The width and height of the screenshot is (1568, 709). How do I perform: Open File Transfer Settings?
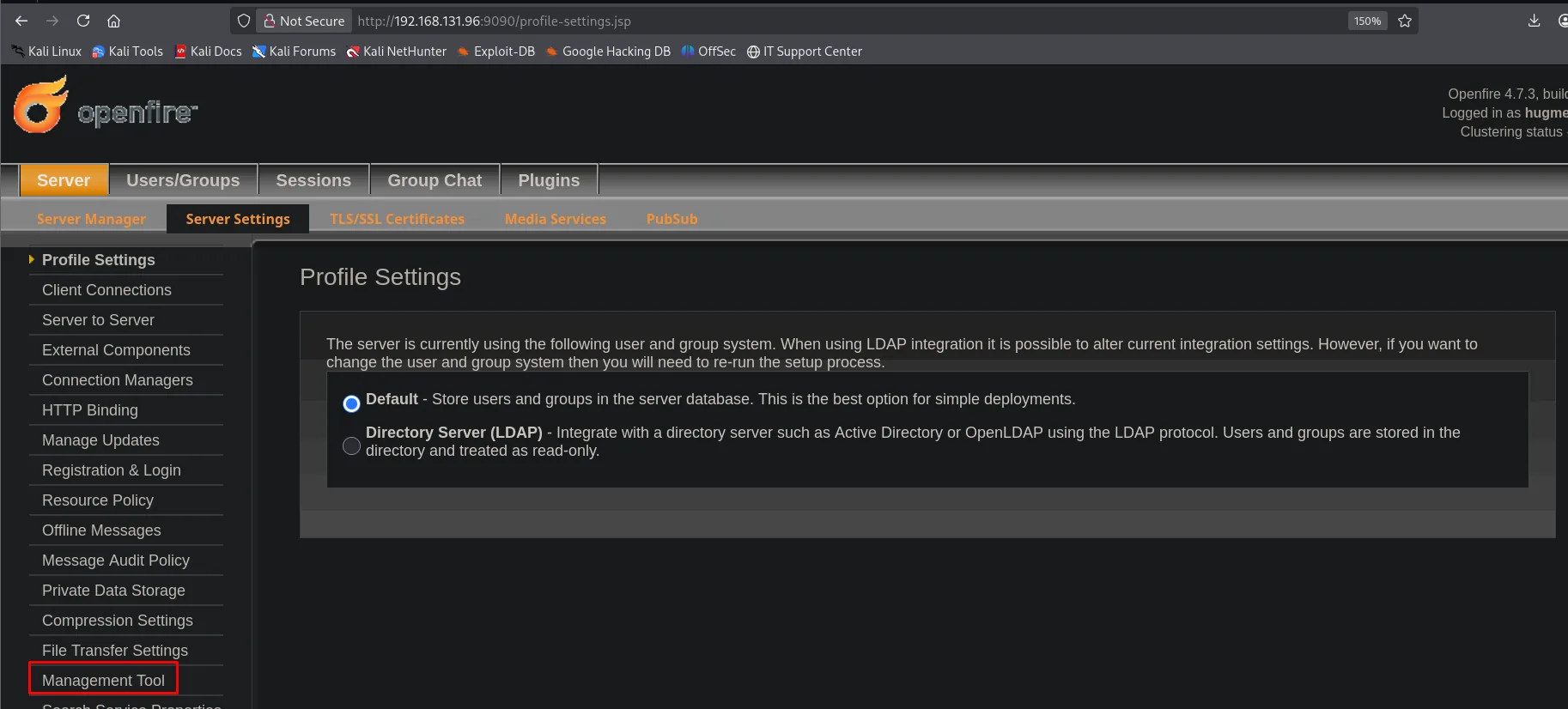pyautogui.click(x=115, y=651)
